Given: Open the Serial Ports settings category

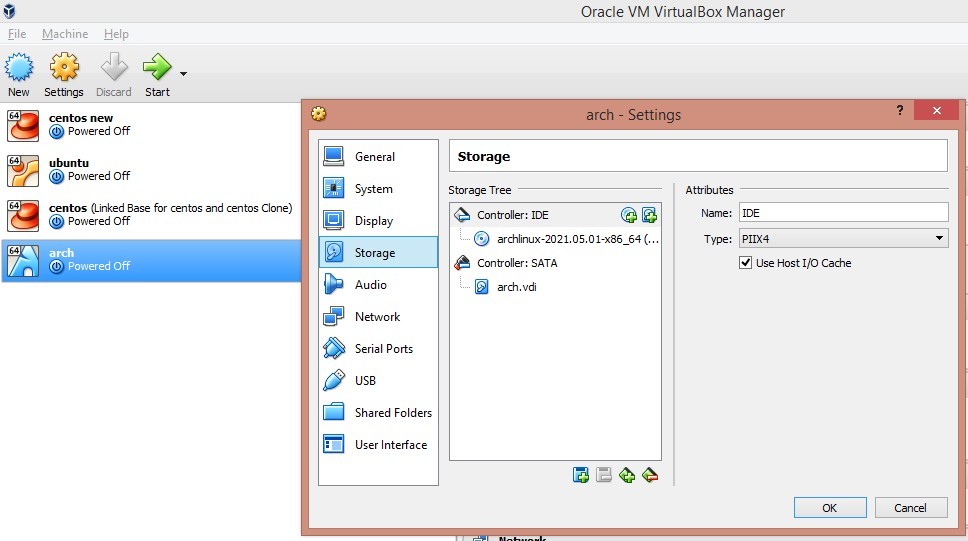Looking at the screenshot, I should (x=378, y=349).
